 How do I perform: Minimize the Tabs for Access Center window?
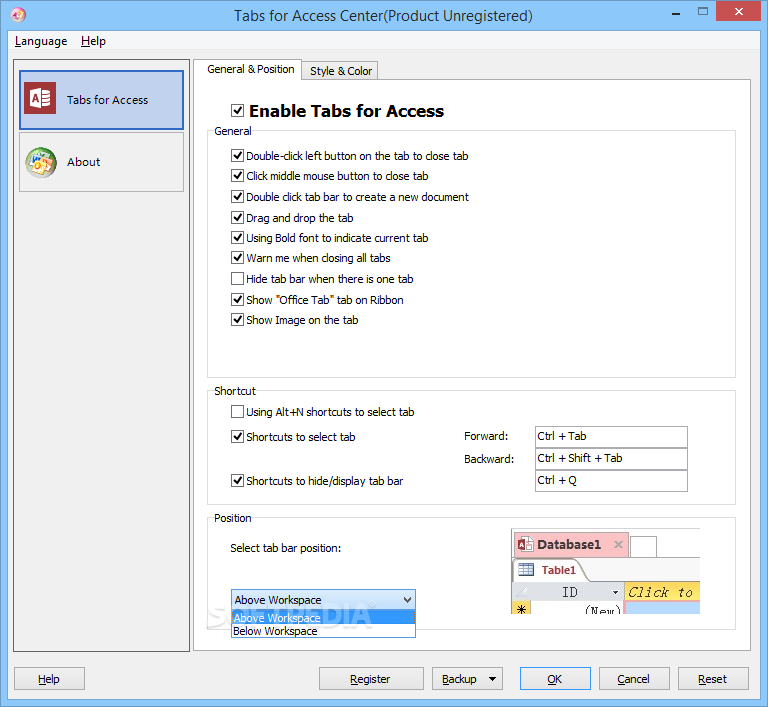pos(676,12)
